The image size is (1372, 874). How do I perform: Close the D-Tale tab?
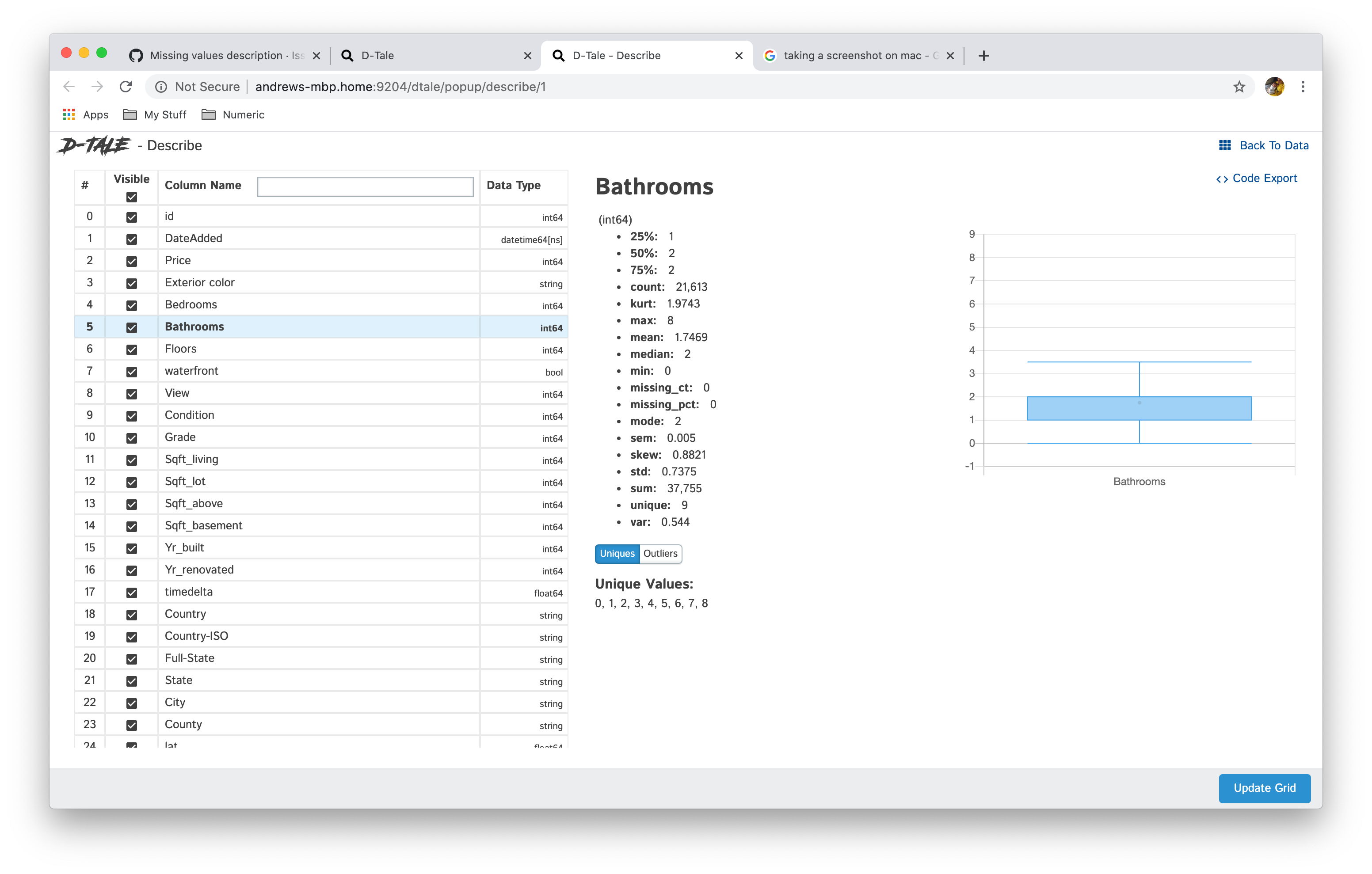point(528,56)
